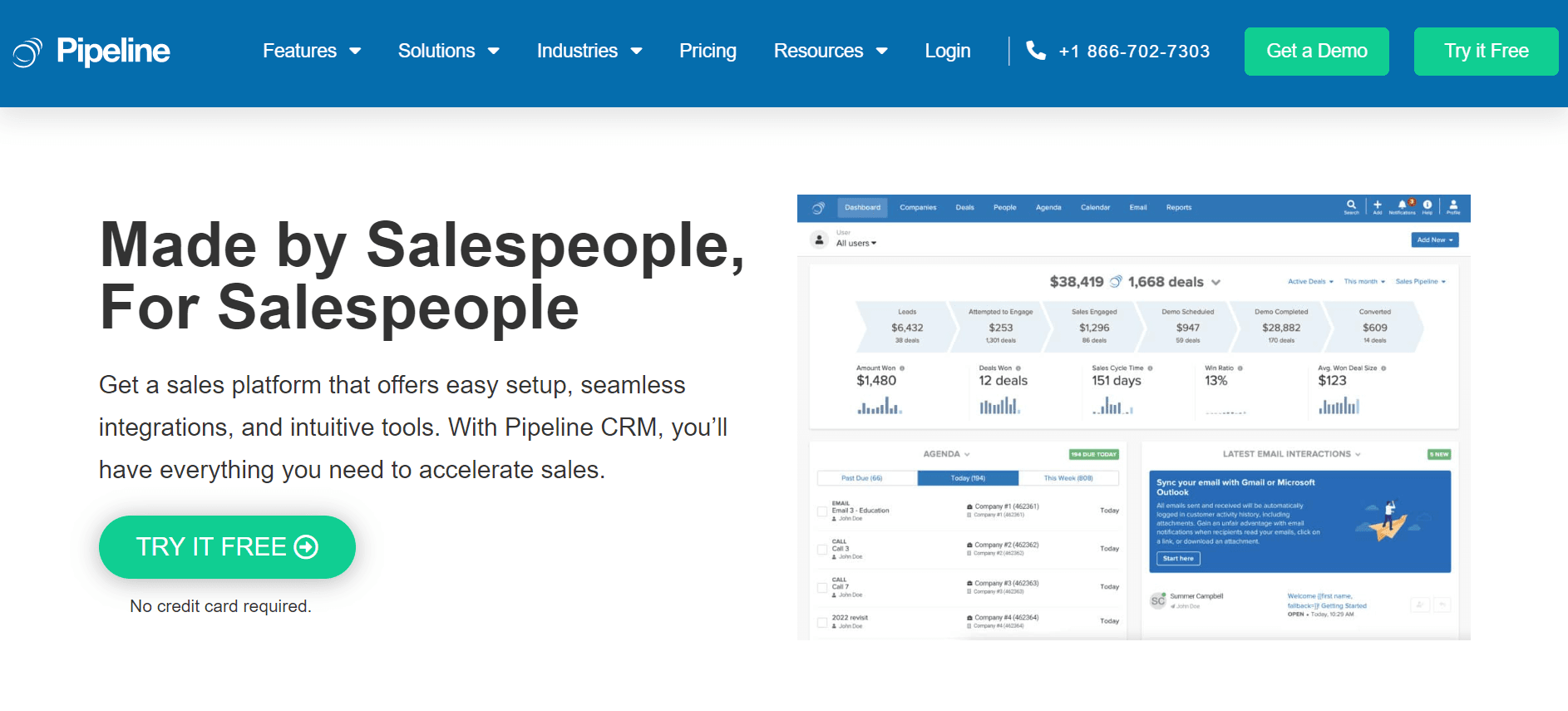Click the SC avatar for Summer Campbell
Image resolution: width=1568 pixels, height=711 pixels.
pyautogui.click(x=1157, y=600)
